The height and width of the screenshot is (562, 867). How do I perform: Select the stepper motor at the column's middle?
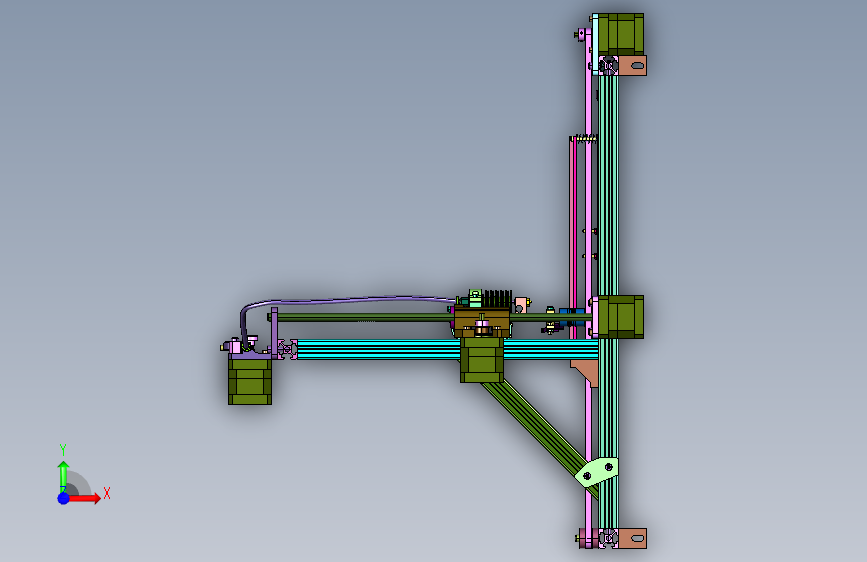(620, 317)
